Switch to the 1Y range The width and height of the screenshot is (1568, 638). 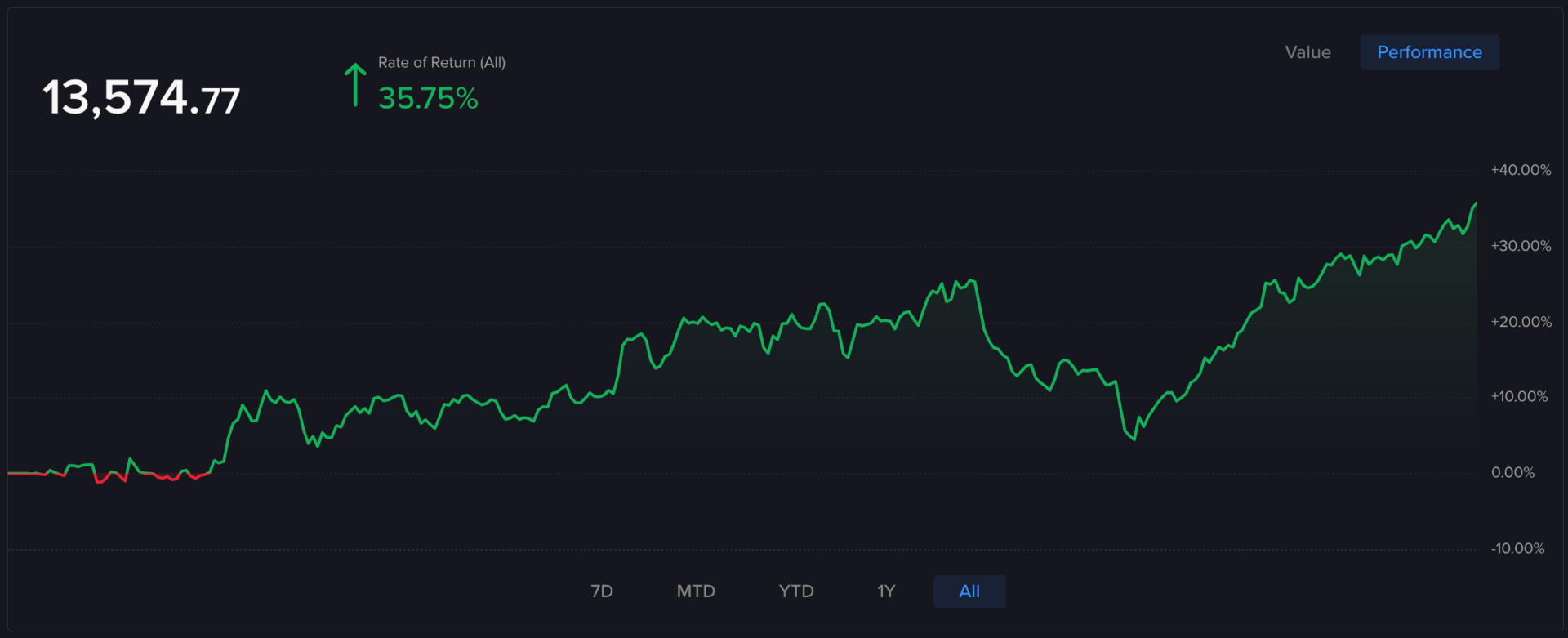[886, 591]
